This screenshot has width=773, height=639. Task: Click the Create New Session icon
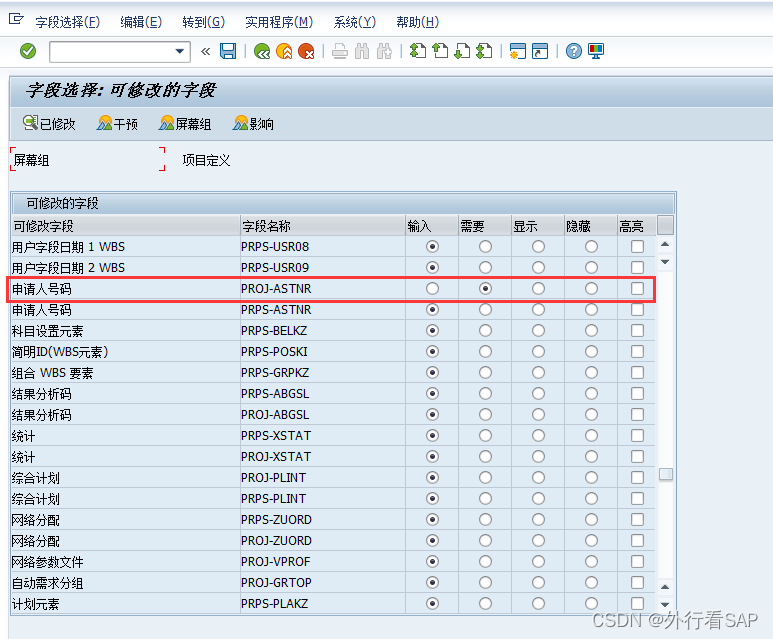(x=518, y=51)
